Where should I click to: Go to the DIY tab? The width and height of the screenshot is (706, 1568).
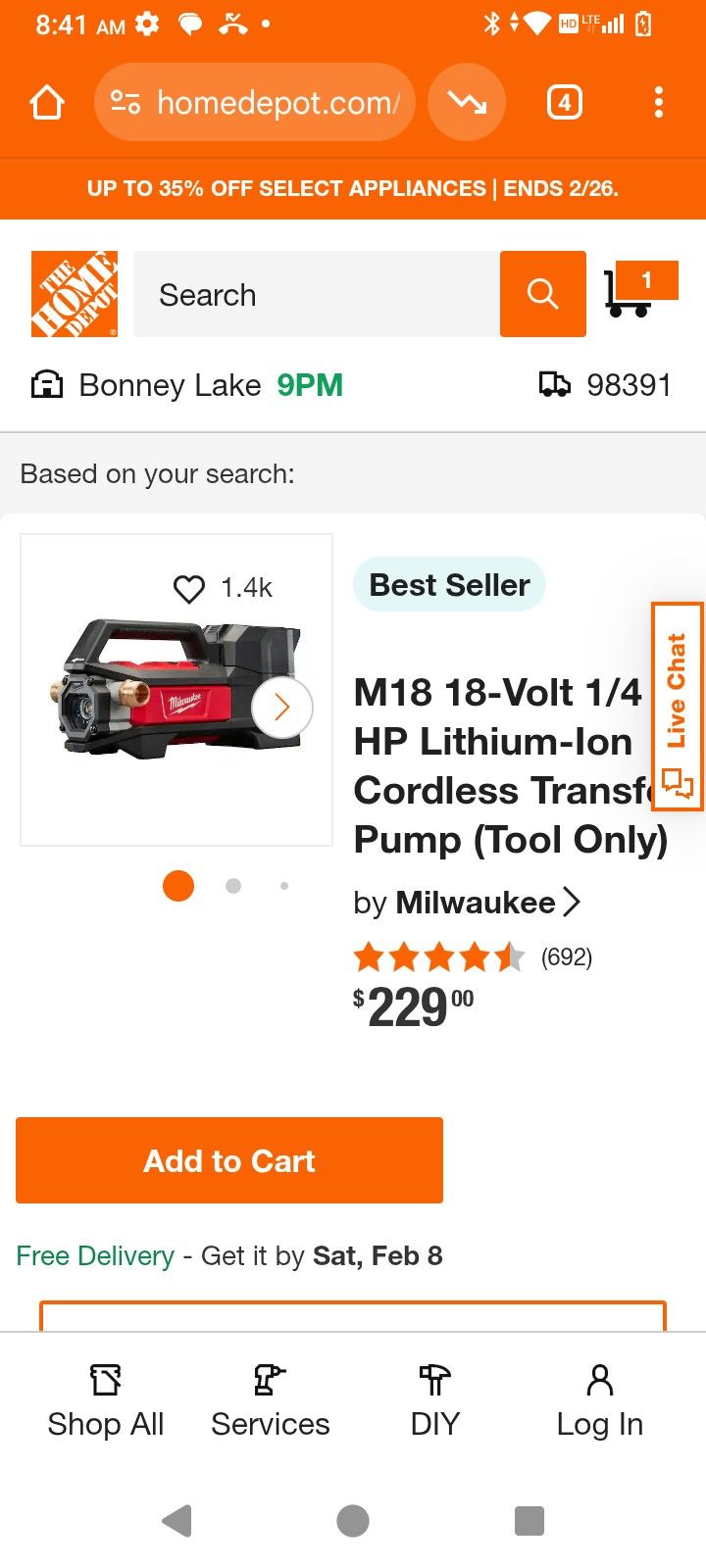click(434, 1401)
